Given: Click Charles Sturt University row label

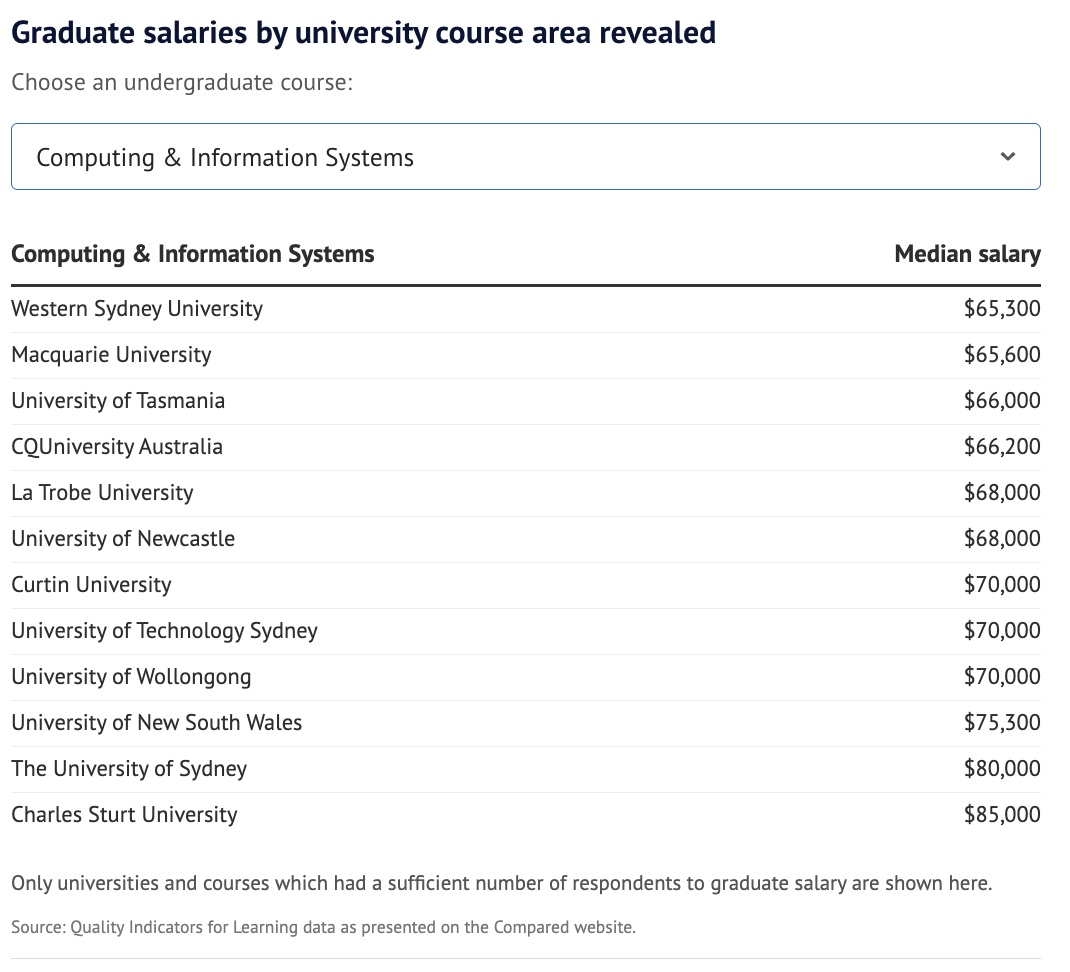Looking at the screenshot, I should pyautogui.click(x=124, y=815).
